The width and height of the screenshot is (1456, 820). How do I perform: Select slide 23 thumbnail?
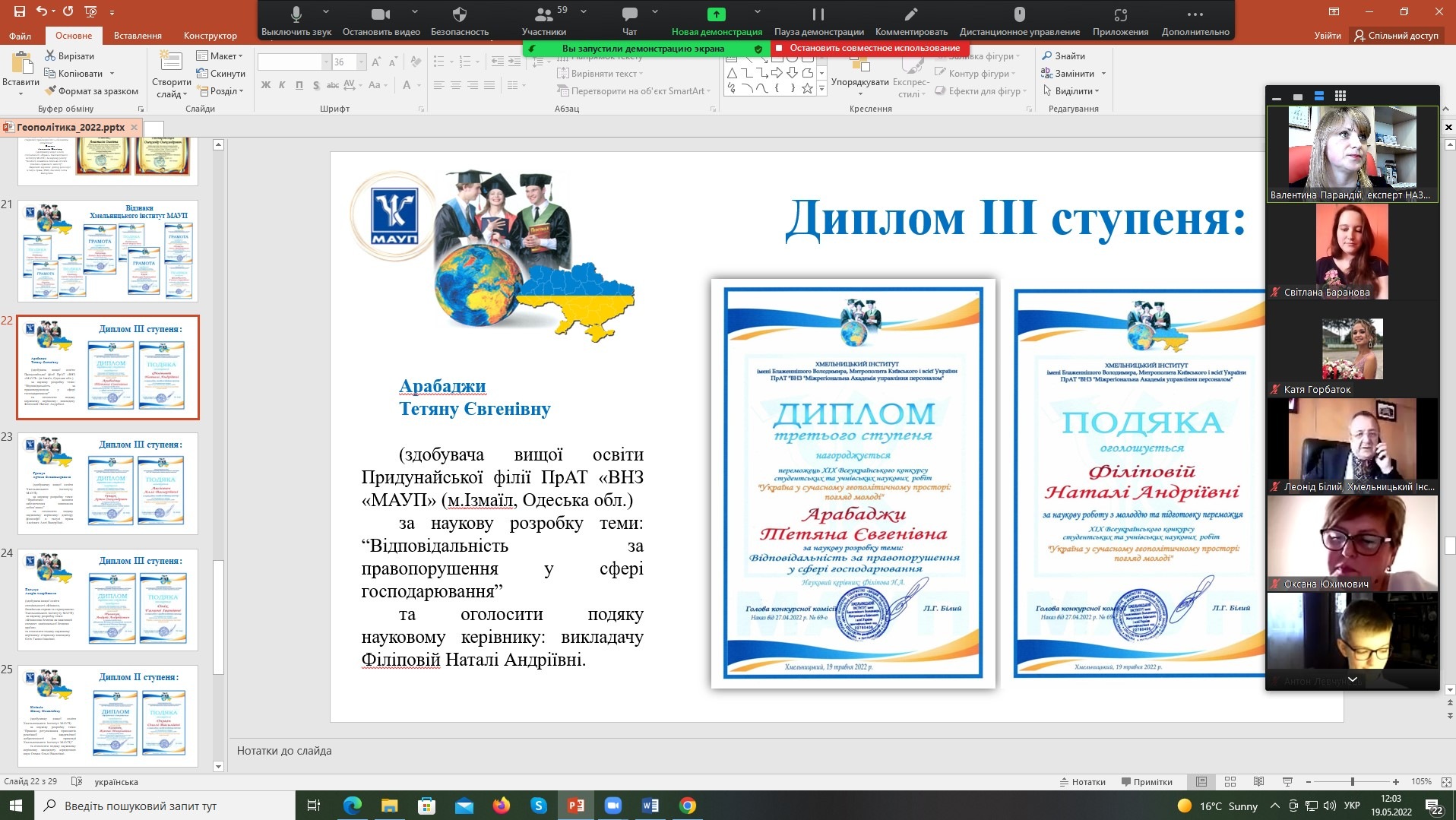tap(108, 483)
